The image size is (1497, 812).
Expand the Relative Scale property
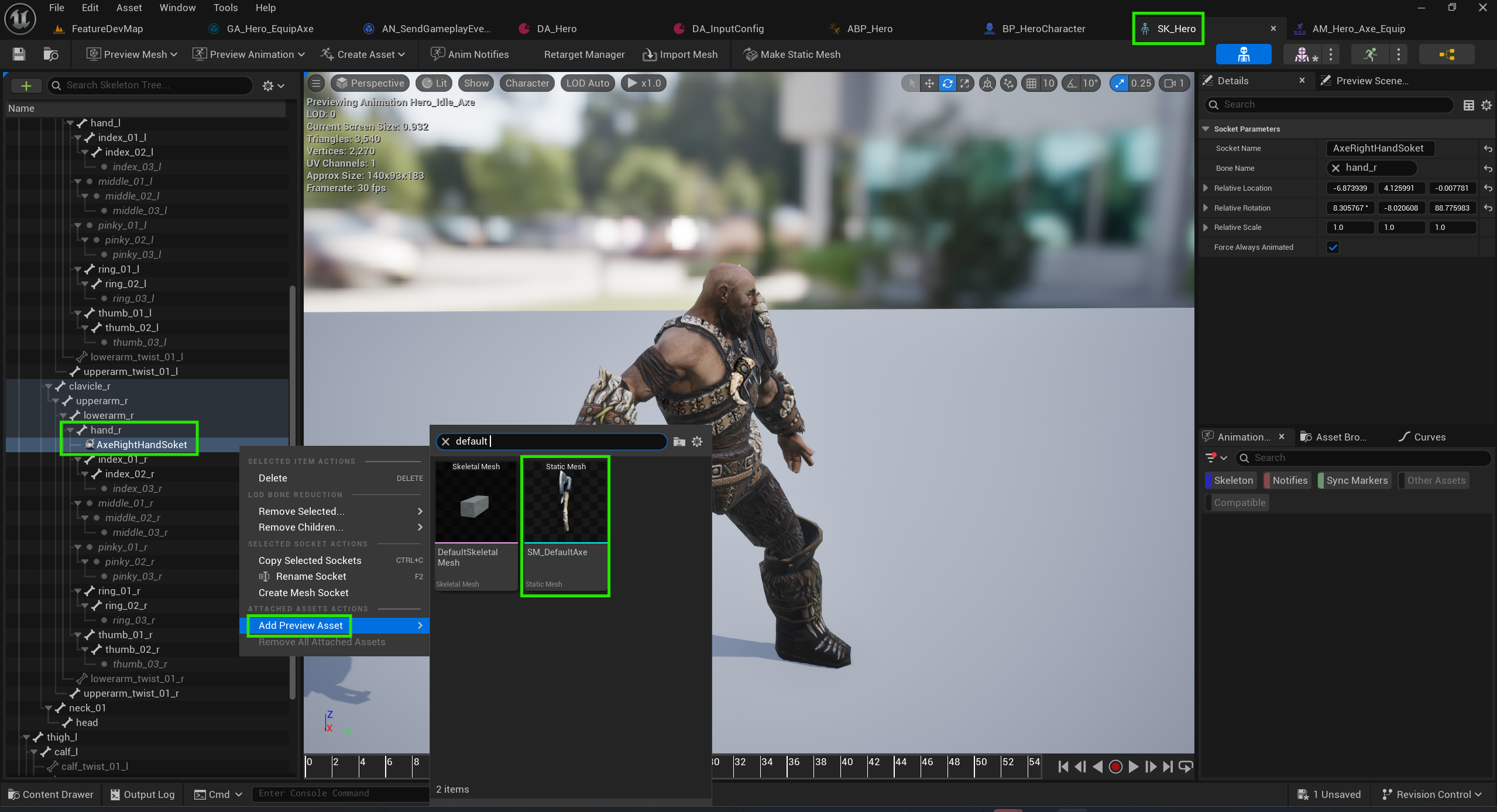1205,228
